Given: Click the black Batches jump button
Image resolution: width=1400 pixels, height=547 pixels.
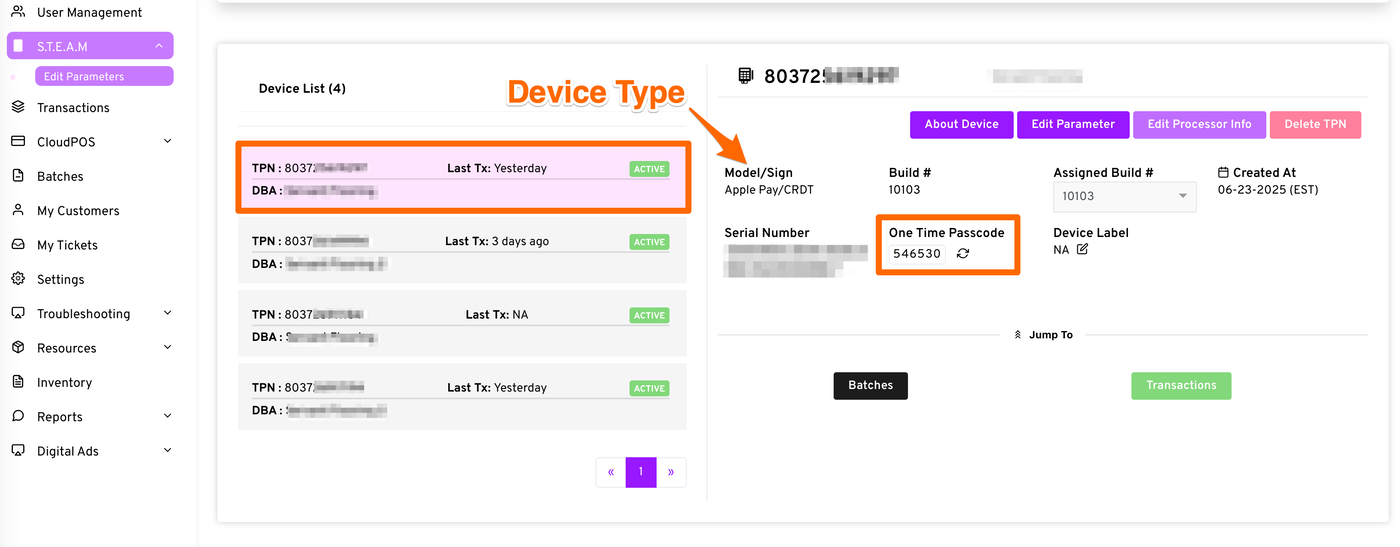Looking at the screenshot, I should pos(870,385).
